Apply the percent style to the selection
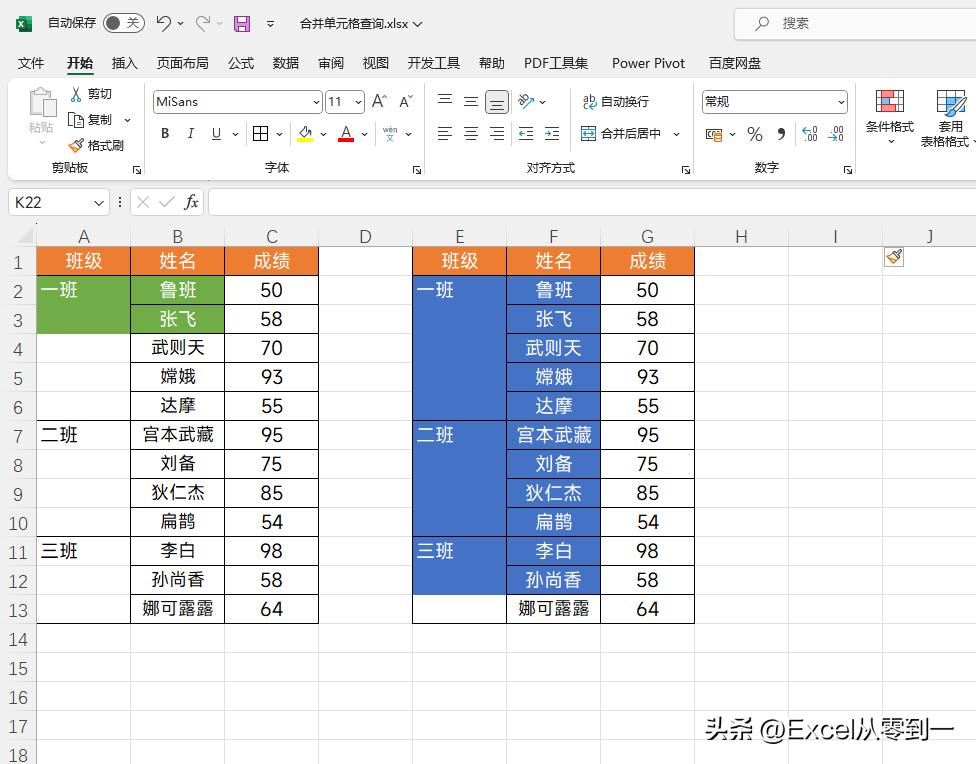Viewport: 976px width, 764px height. (754, 135)
